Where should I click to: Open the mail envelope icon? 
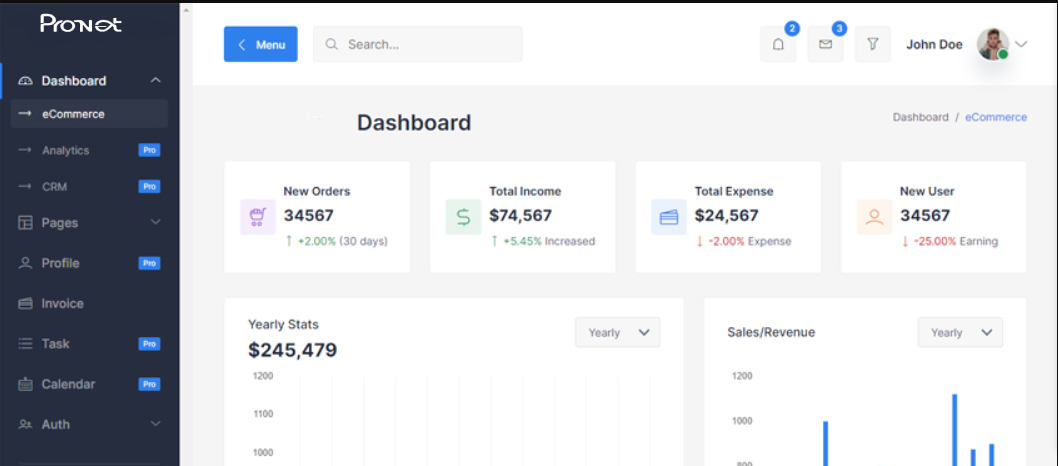[825, 45]
